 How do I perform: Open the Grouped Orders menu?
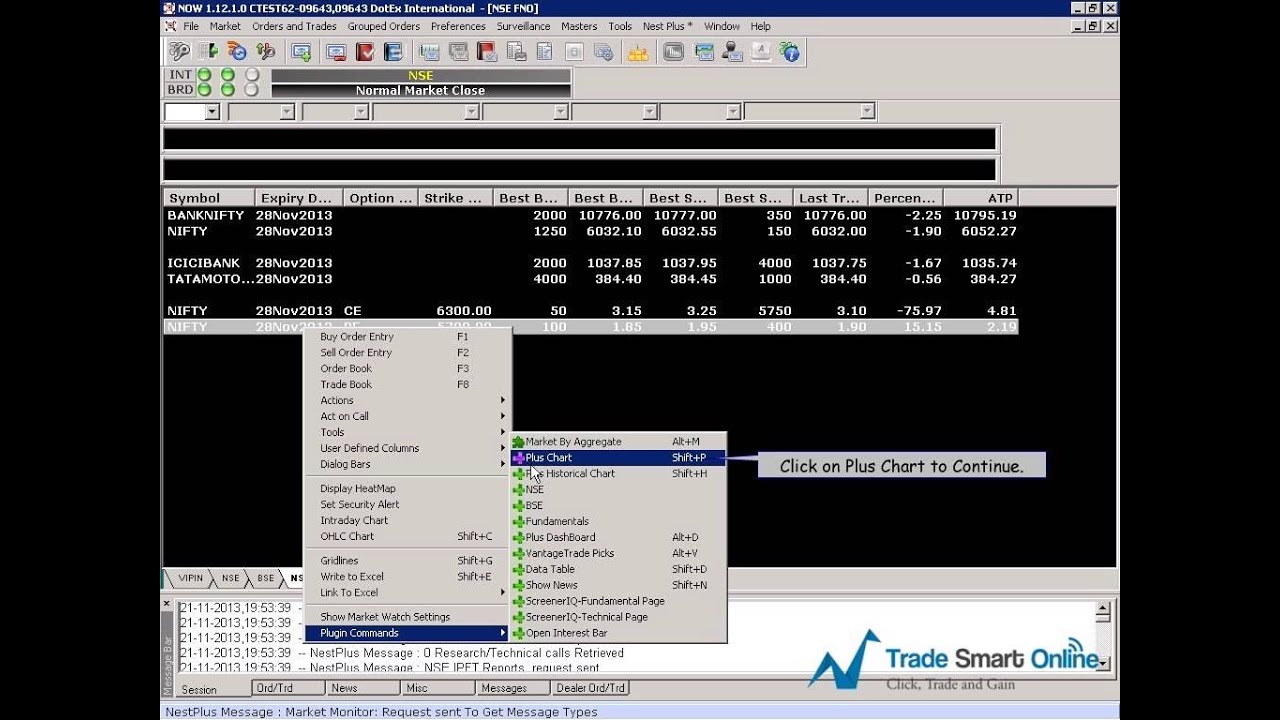[384, 26]
